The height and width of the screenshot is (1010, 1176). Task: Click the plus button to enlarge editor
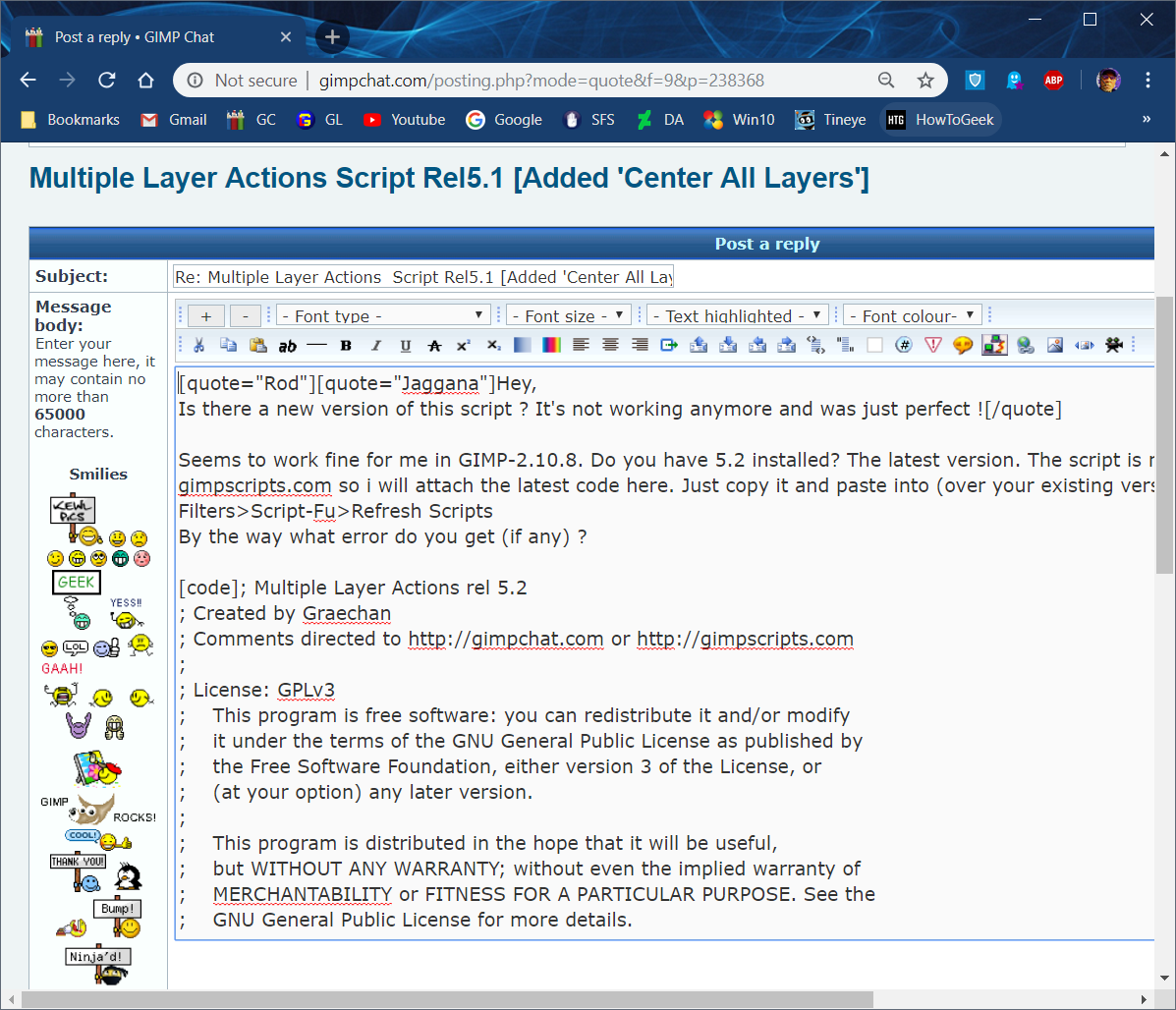click(x=206, y=316)
